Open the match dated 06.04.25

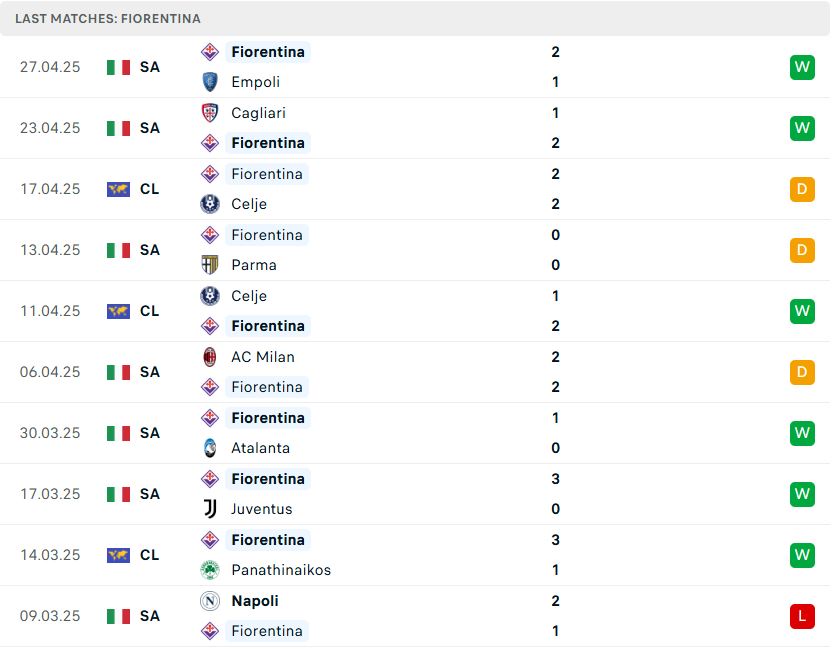pyautogui.click(x=414, y=372)
